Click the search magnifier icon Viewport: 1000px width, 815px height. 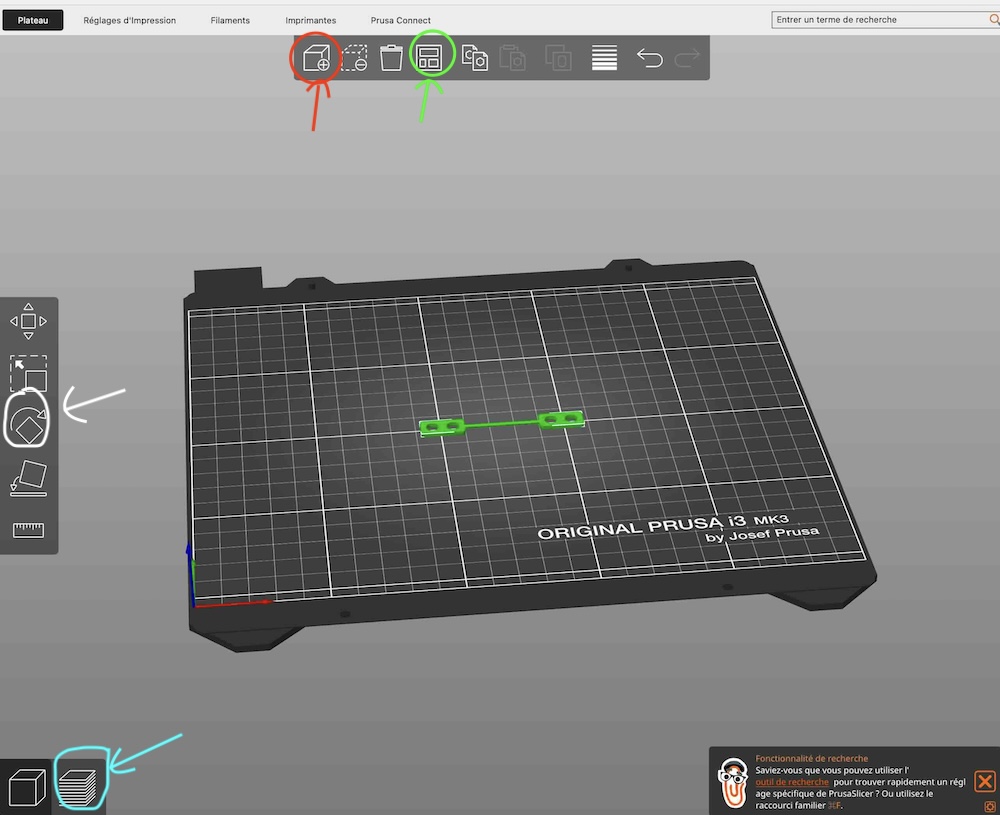(x=994, y=20)
